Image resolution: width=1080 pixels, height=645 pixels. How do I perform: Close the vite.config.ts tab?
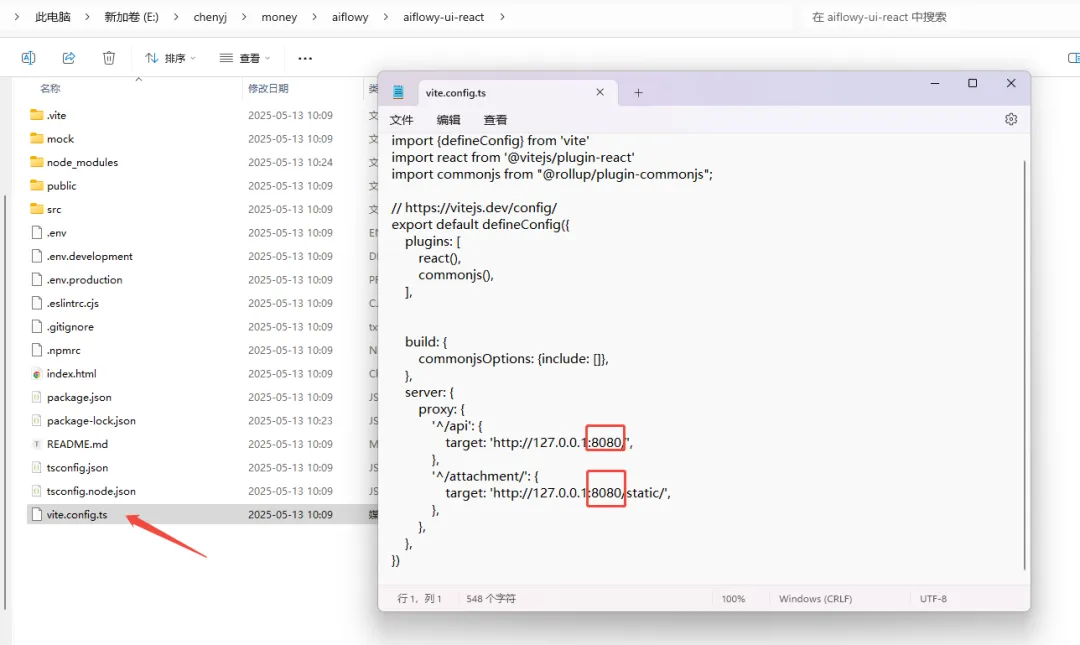(600, 92)
